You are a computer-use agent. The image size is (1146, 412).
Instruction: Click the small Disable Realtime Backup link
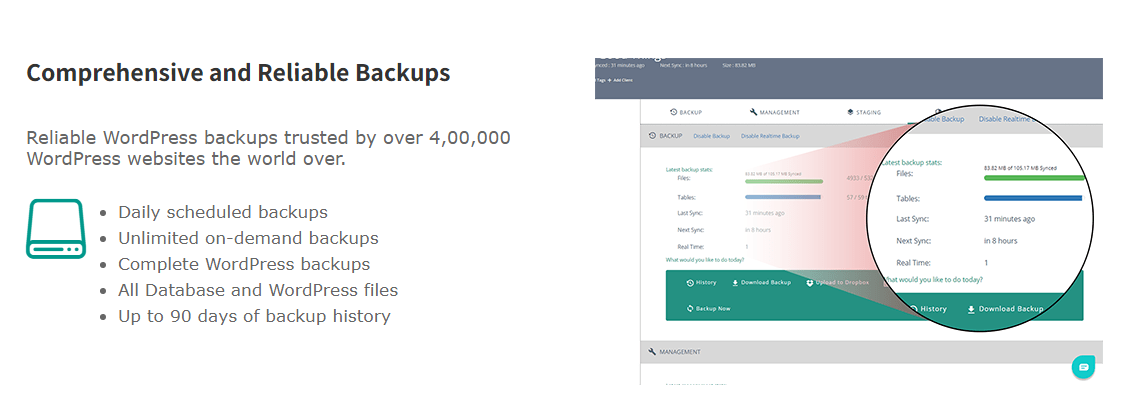[770, 136]
